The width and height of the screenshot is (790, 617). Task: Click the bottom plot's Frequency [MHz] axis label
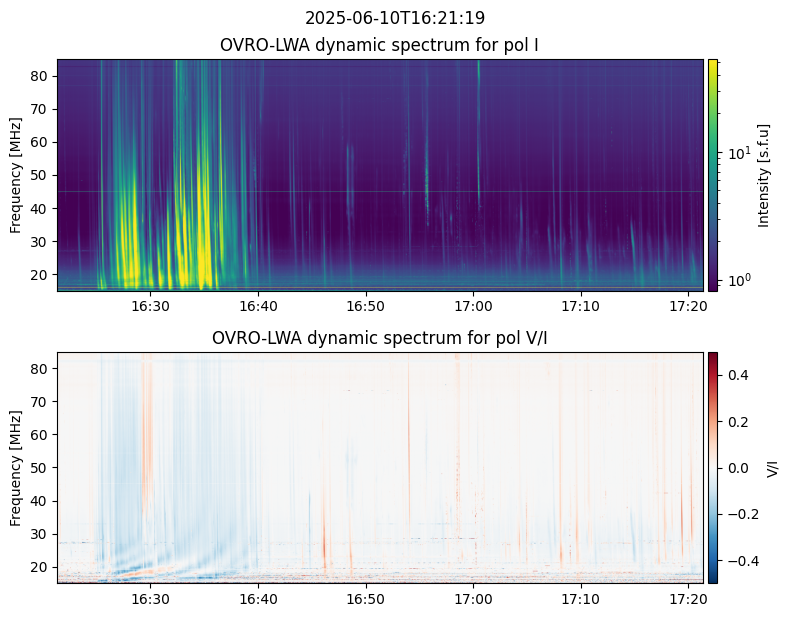[16, 467]
